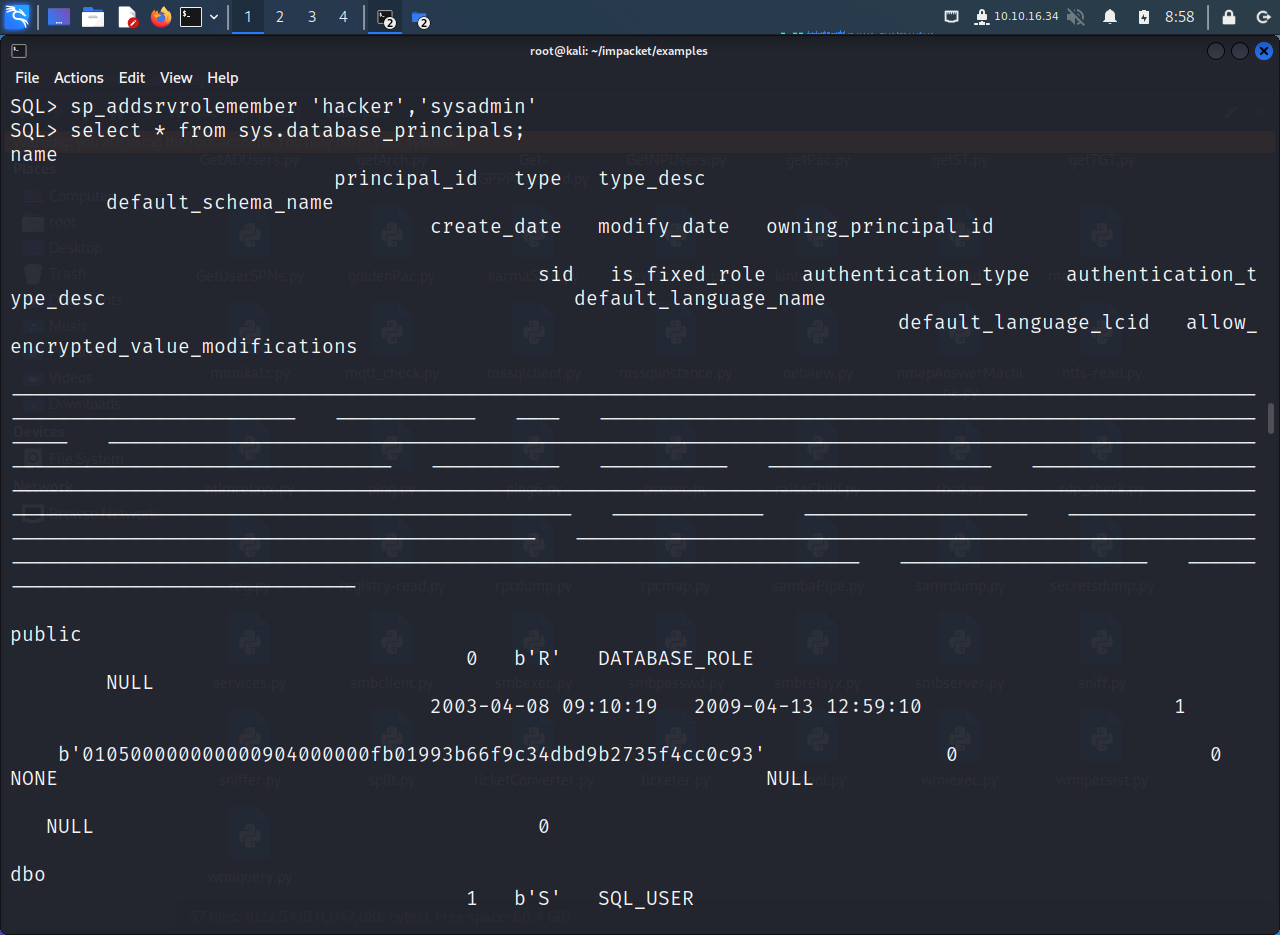Unmute the volume icon in panel
Viewport: 1280px width, 935px height.
(1076, 17)
